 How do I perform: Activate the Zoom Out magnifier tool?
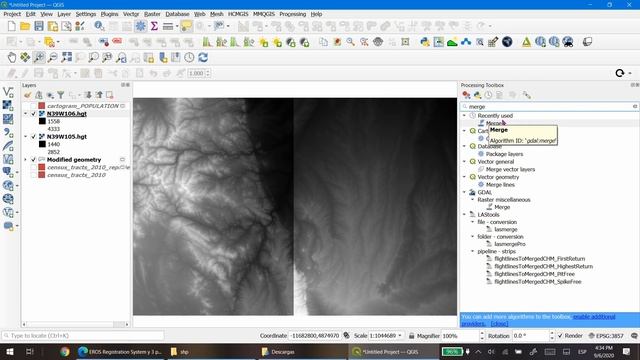pos(53,58)
